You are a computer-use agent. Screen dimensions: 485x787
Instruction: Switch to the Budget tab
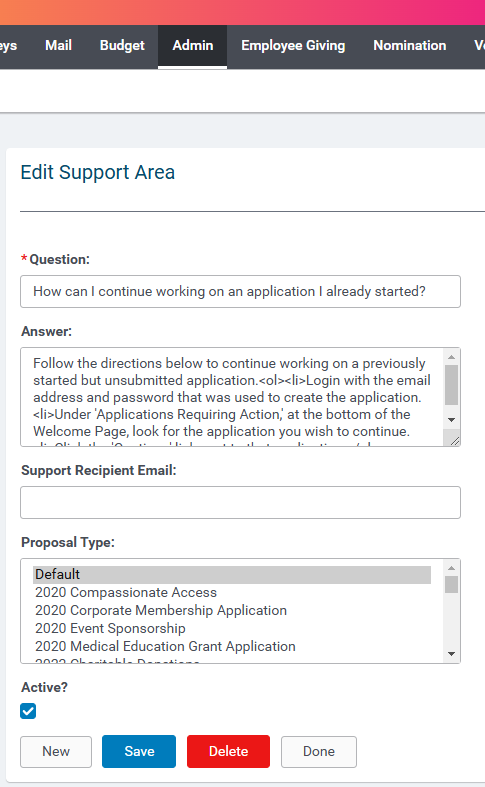coord(122,46)
